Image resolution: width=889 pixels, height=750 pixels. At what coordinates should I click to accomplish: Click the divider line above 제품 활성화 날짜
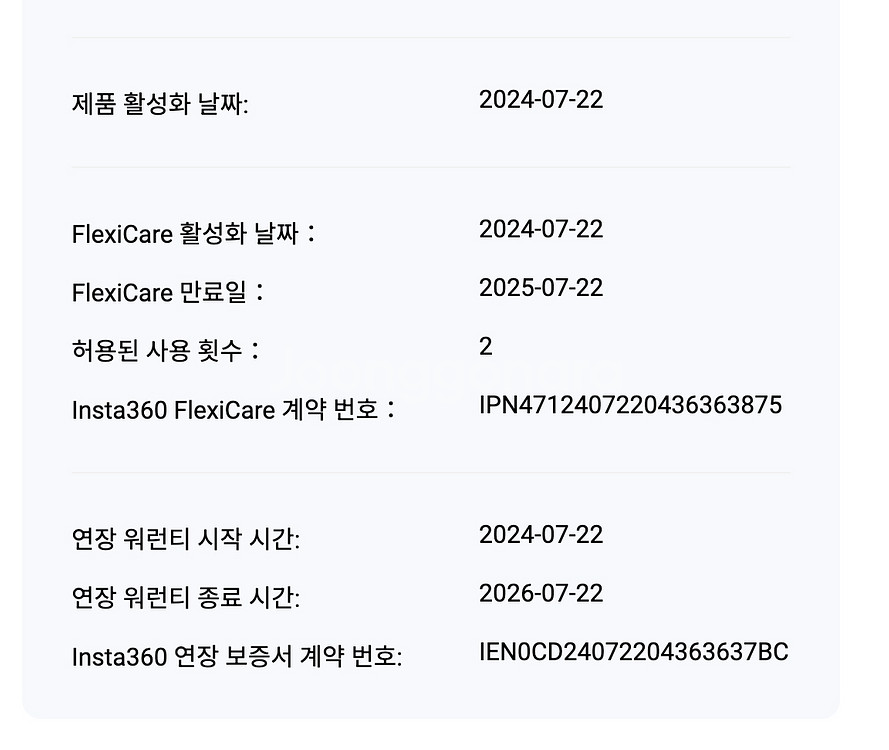[430, 38]
